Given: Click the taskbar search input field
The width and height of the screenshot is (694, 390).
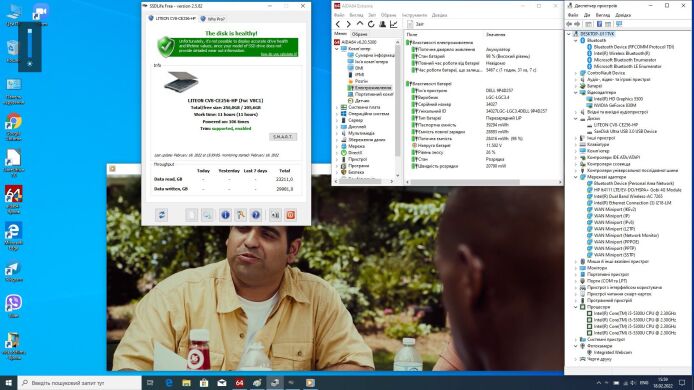Looking at the screenshot, I should tap(80, 382).
